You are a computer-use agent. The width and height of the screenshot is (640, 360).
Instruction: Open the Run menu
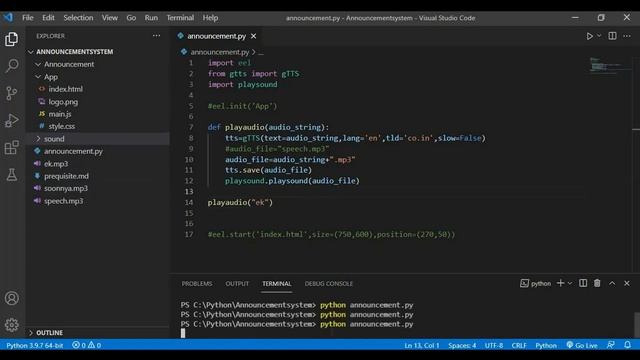pos(151,18)
